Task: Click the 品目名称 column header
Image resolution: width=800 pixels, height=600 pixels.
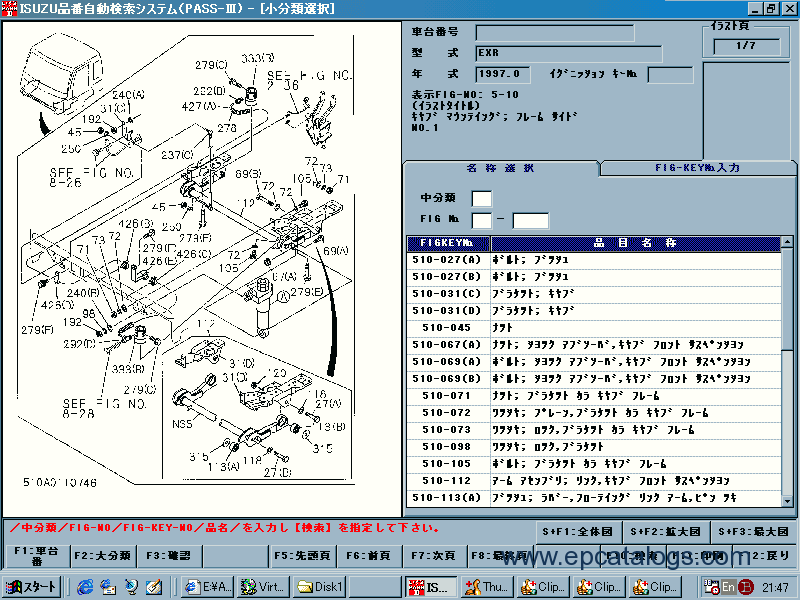Action: pos(636,243)
